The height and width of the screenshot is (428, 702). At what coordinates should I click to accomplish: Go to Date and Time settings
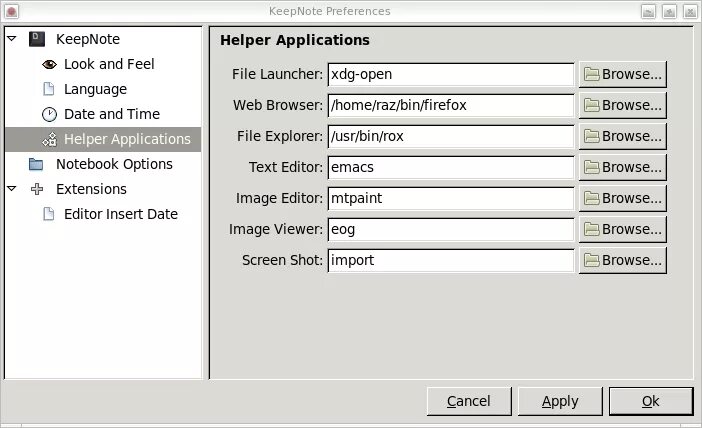coord(112,114)
